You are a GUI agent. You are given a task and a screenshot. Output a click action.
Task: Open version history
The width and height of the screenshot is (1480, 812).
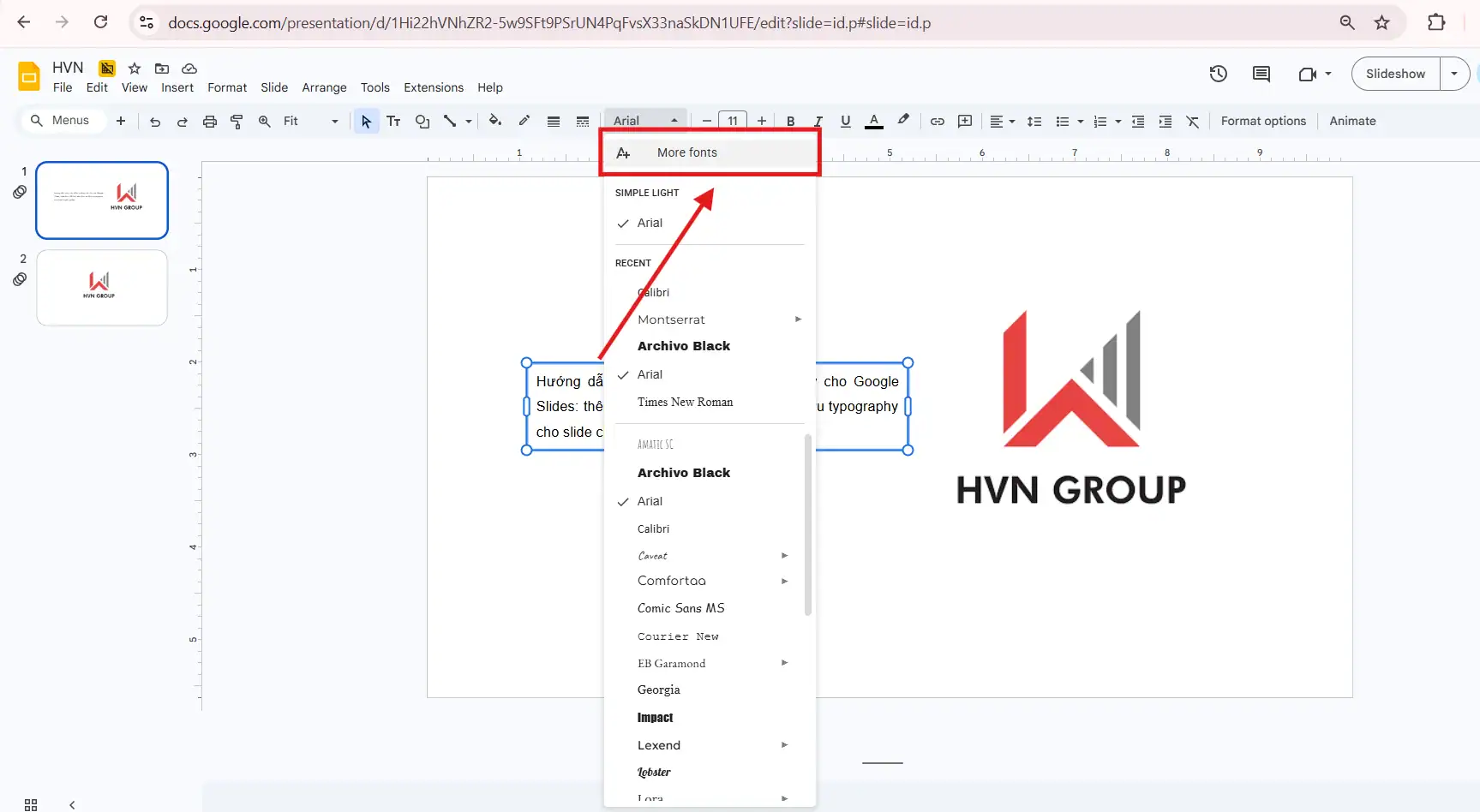click(x=1218, y=74)
